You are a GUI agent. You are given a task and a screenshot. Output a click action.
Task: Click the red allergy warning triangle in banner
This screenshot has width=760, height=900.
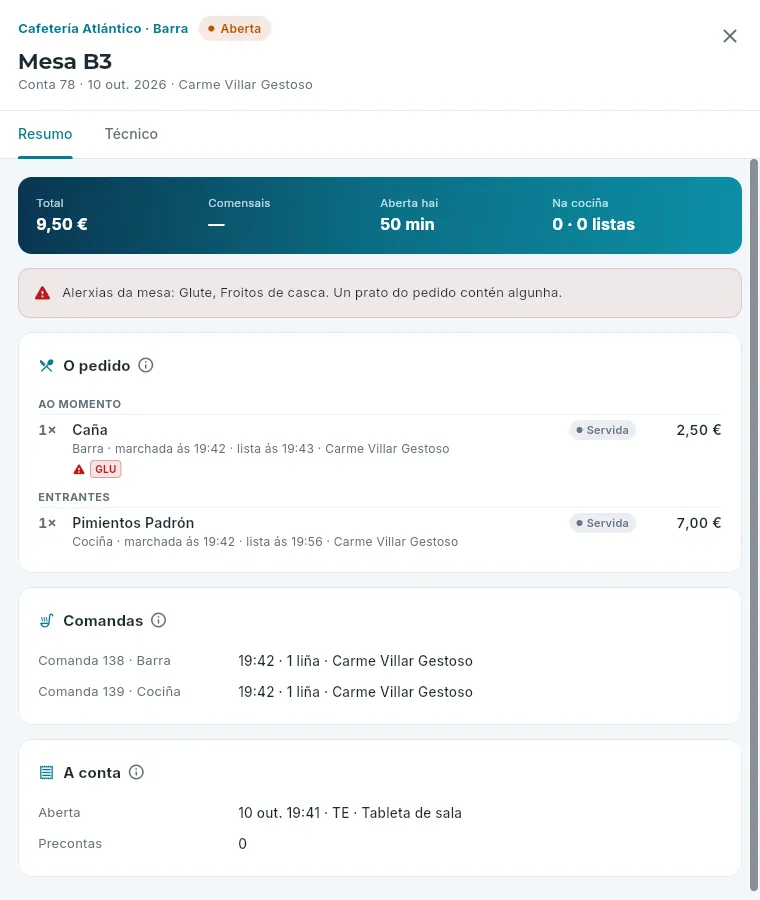42,293
